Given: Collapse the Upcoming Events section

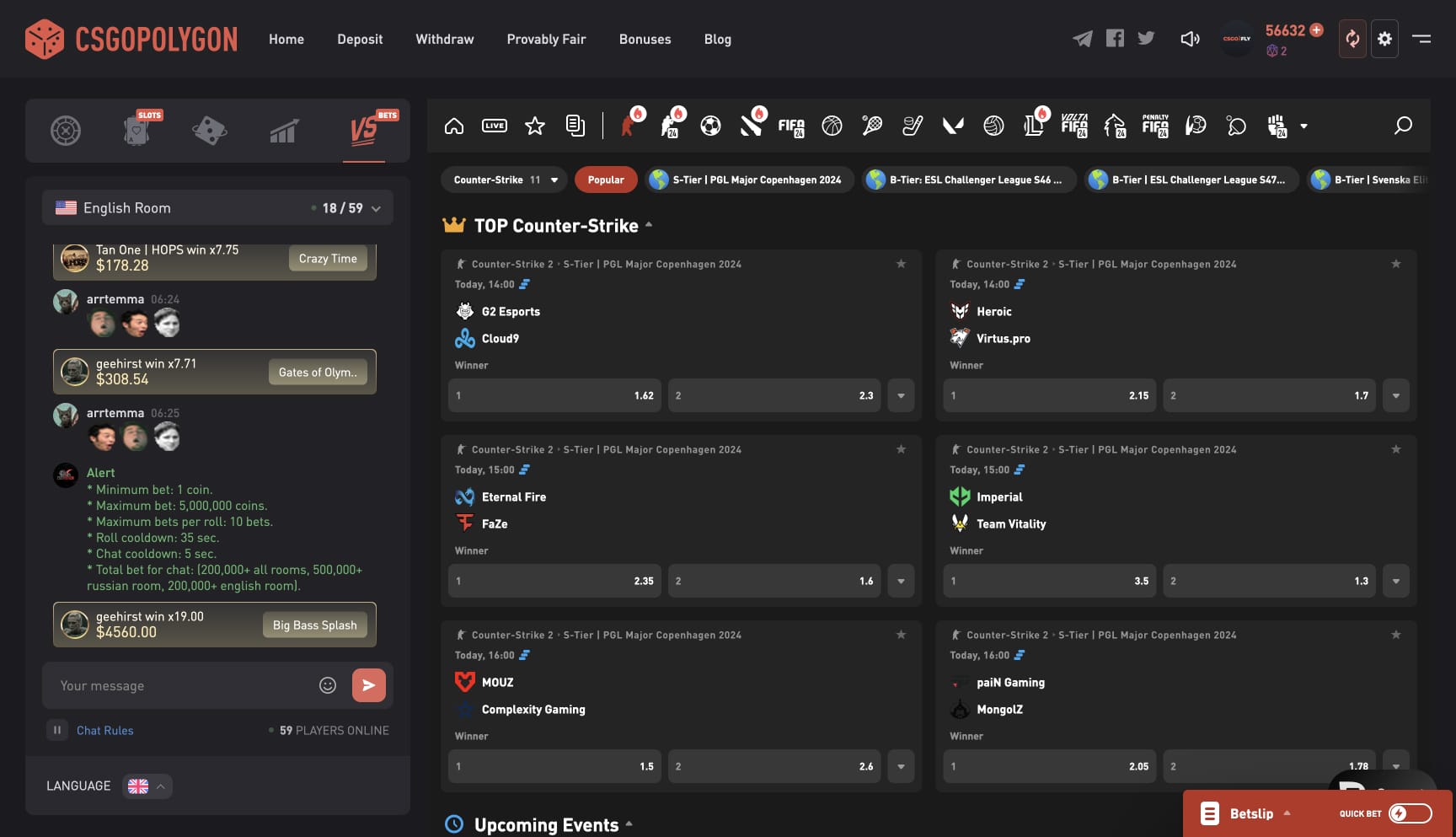Looking at the screenshot, I should coord(629,824).
